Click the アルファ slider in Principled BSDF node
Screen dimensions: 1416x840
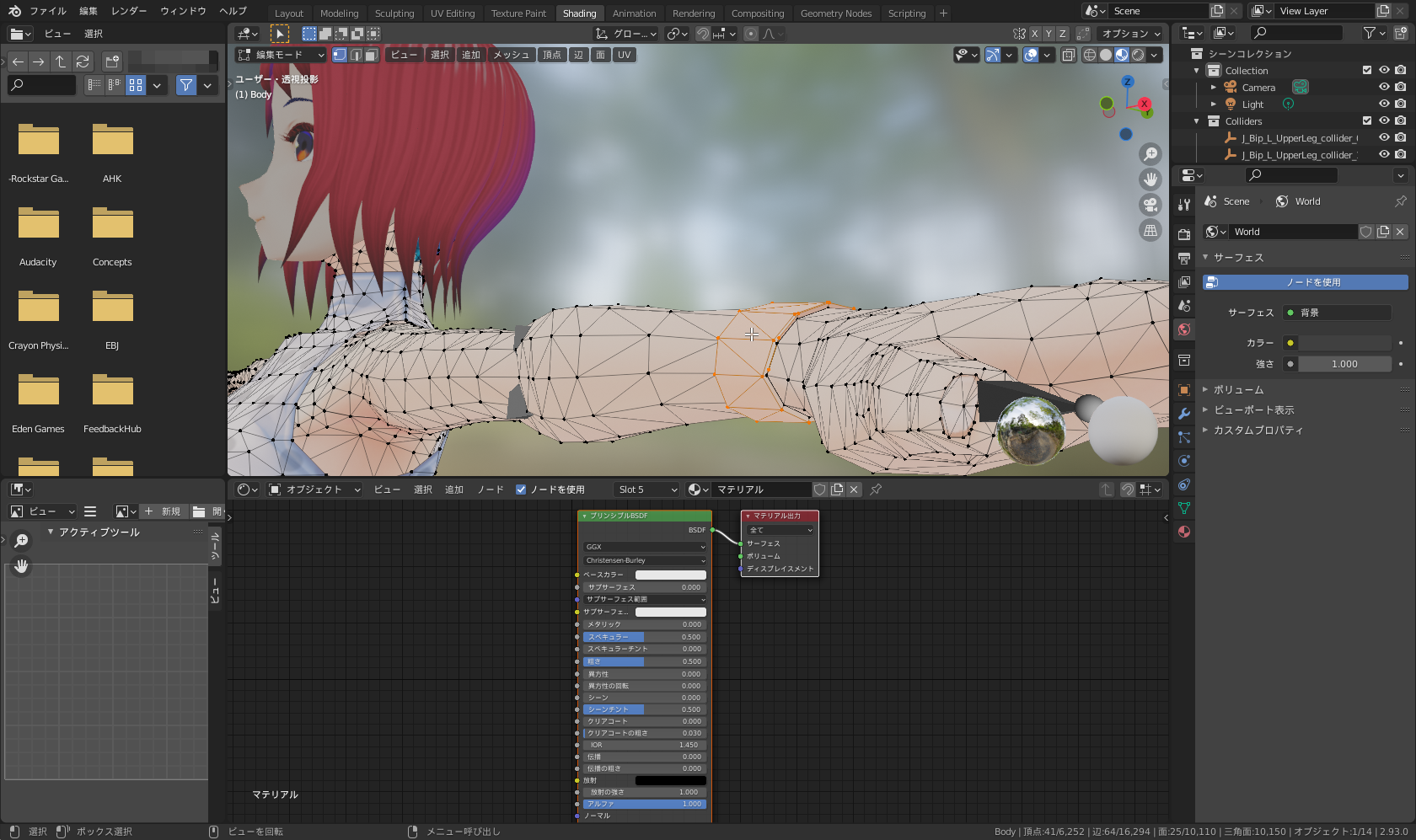pyautogui.click(x=645, y=804)
